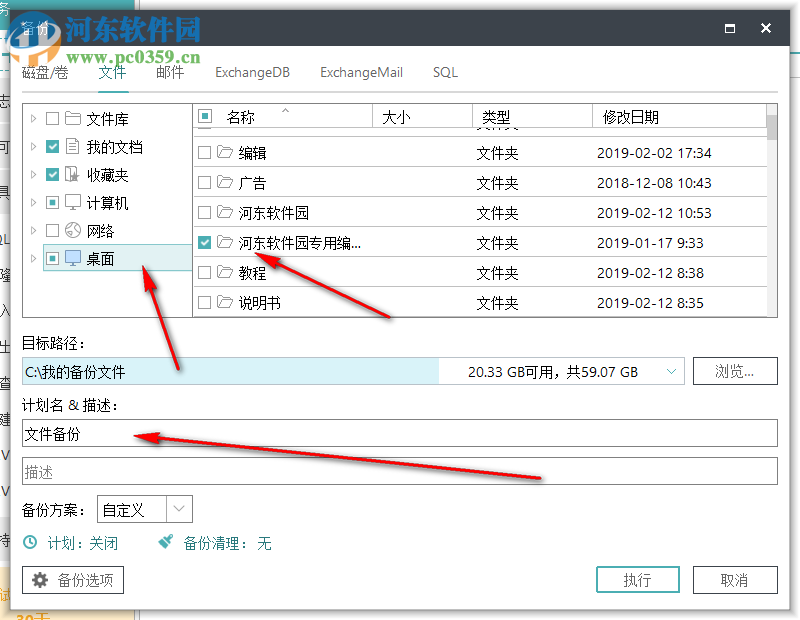This screenshot has width=800, height=620.
Task: Check the 说明书 folder for backup
Action: pyautogui.click(x=203, y=302)
